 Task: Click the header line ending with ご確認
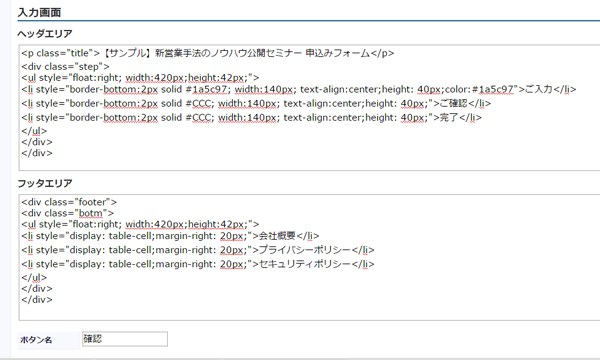pyautogui.click(x=256, y=103)
